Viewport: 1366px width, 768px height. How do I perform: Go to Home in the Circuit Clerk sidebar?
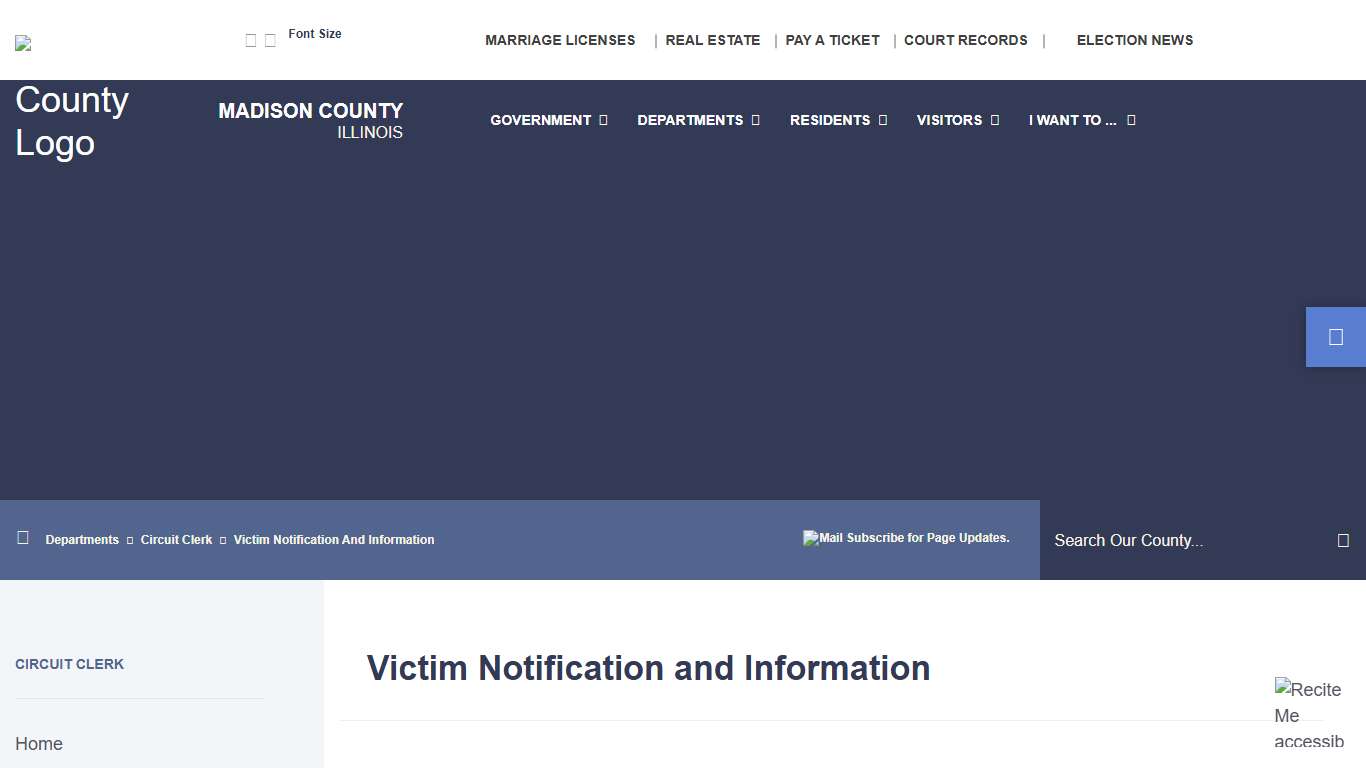39,743
